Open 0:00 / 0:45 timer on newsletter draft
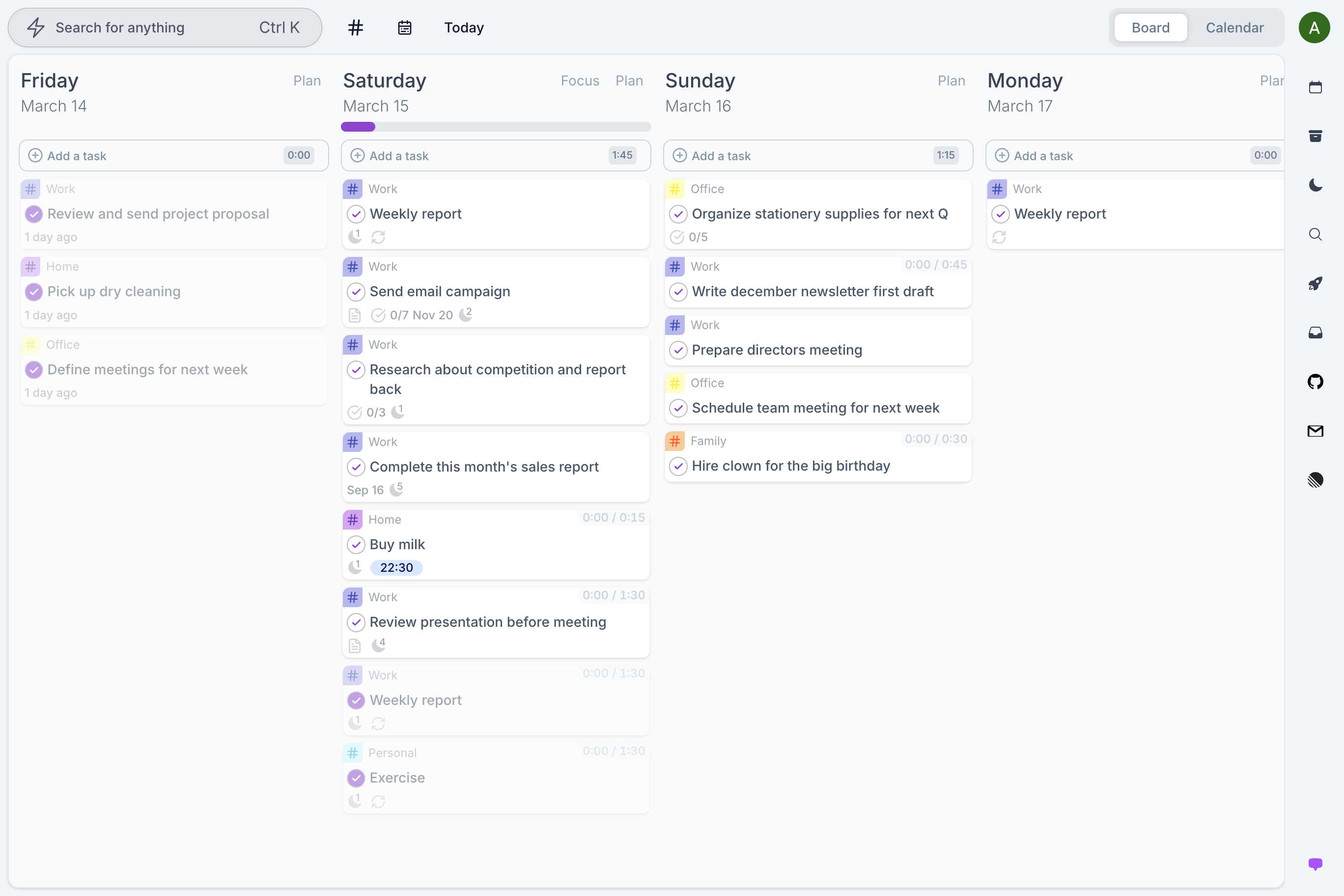Screen dimensions: 1344x896 point(935,265)
